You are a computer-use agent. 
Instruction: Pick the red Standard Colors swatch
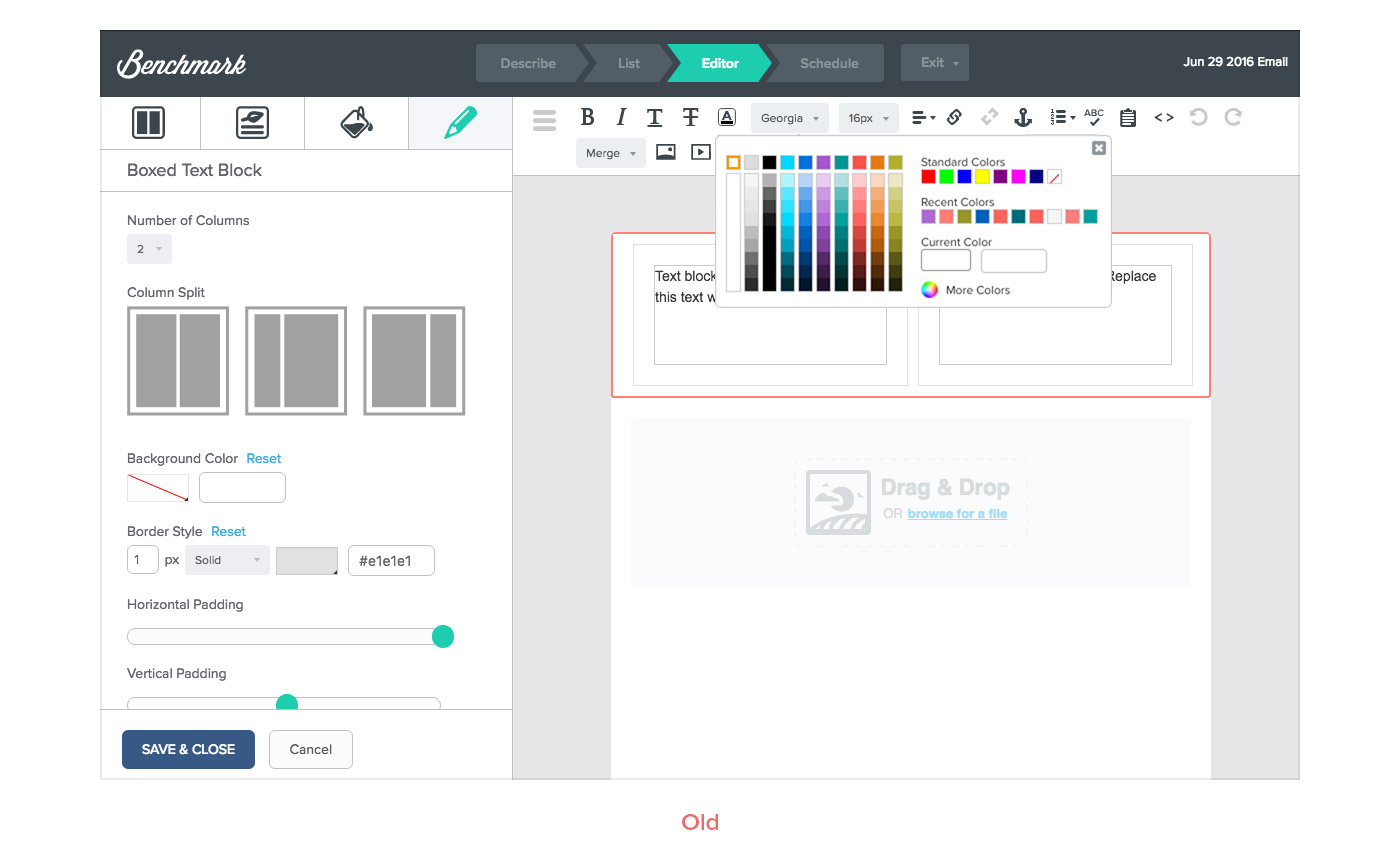(928, 177)
